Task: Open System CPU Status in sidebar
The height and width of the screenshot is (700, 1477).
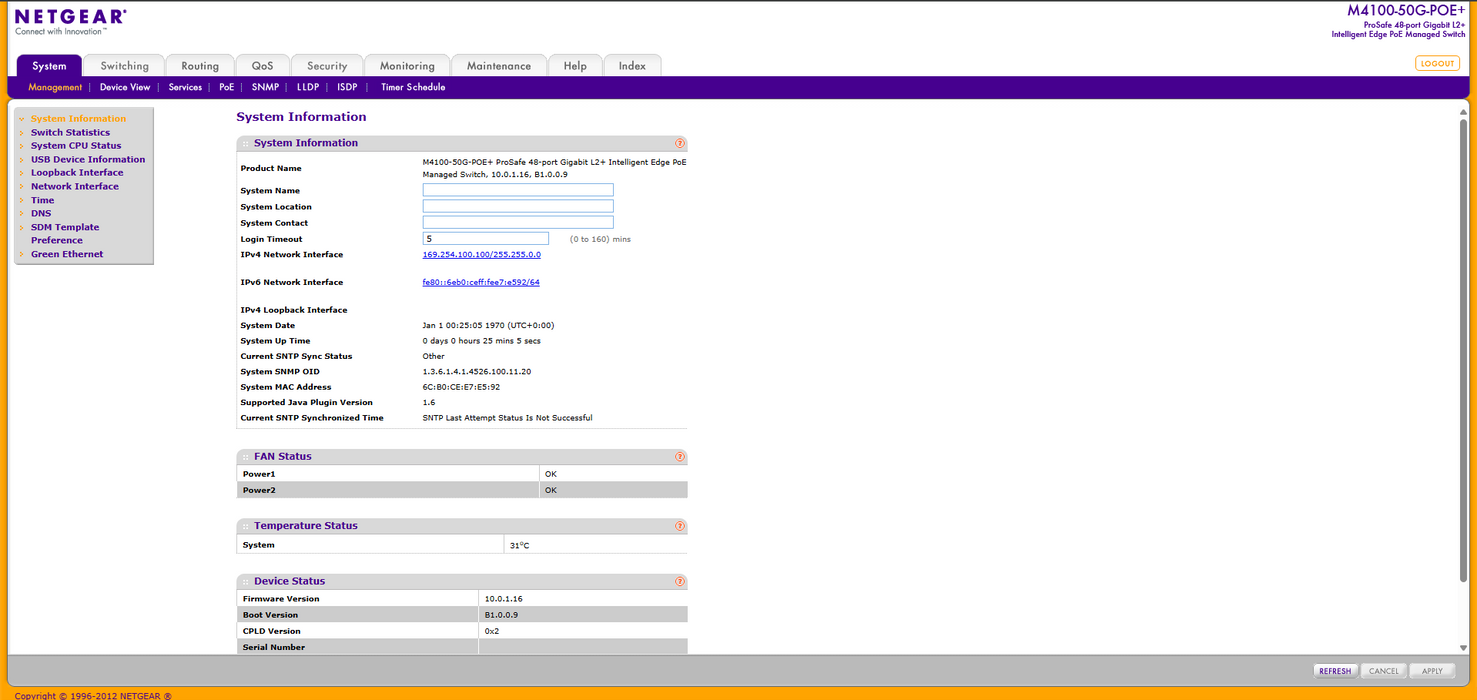Action: pos(76,146)
